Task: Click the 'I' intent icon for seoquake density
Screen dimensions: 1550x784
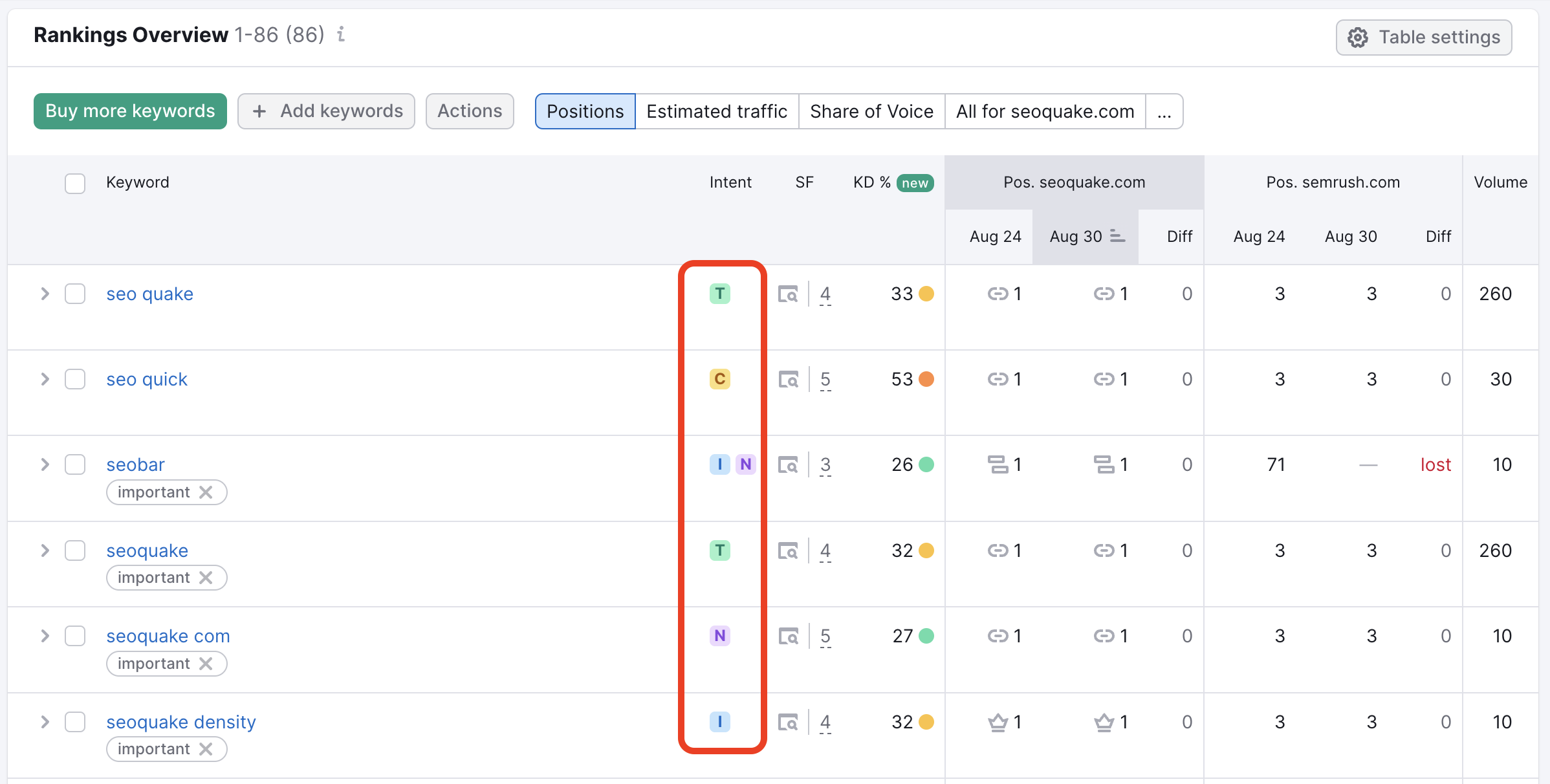Action: coord(720,722)
